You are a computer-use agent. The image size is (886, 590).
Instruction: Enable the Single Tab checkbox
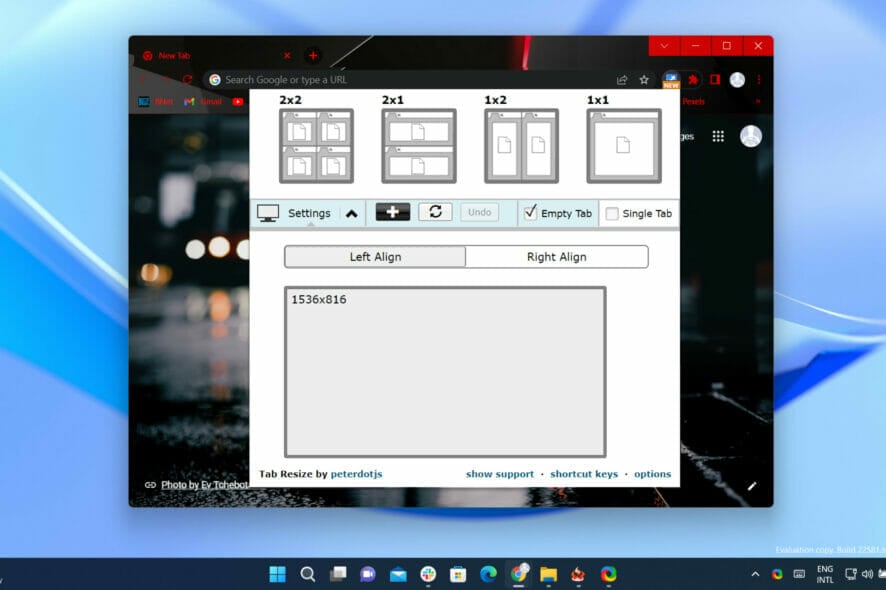point(612,213)
